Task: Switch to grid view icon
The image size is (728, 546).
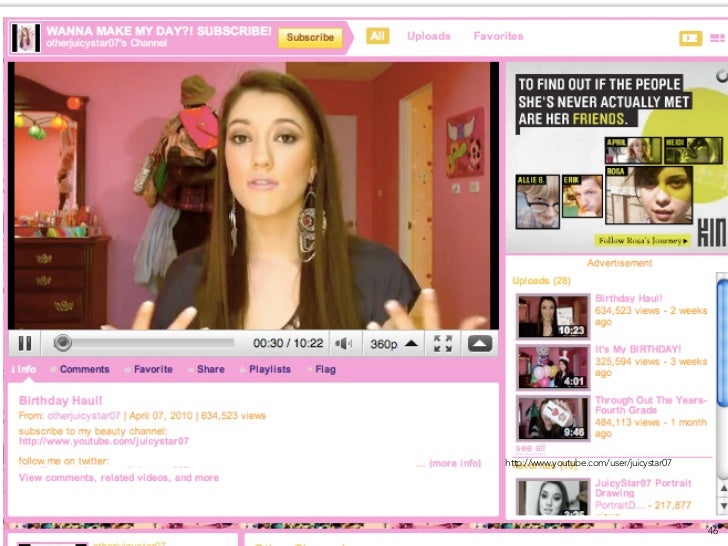Action: pos(717,38)
